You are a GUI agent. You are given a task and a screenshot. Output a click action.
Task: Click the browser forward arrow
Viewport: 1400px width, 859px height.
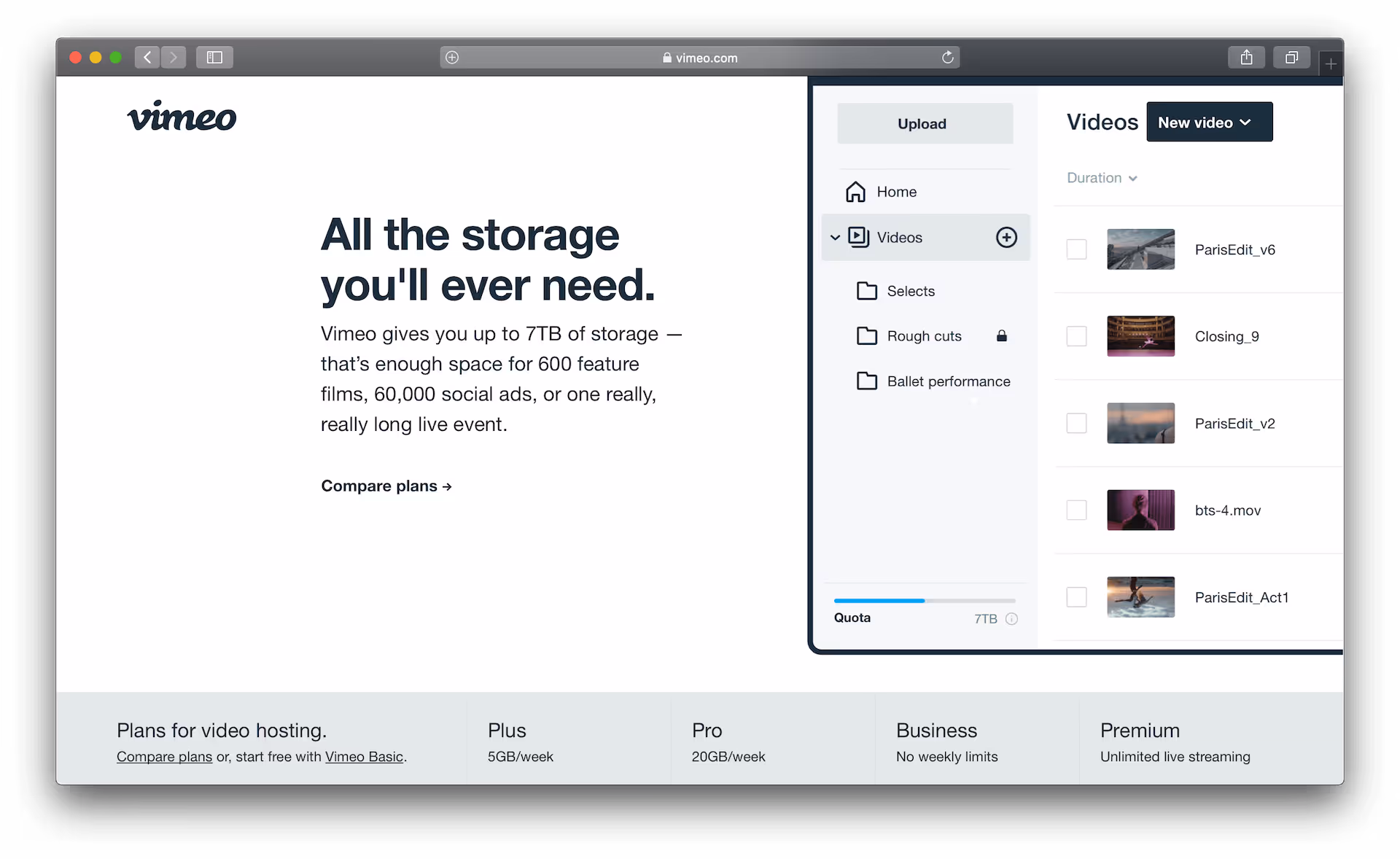click(174, 57)
